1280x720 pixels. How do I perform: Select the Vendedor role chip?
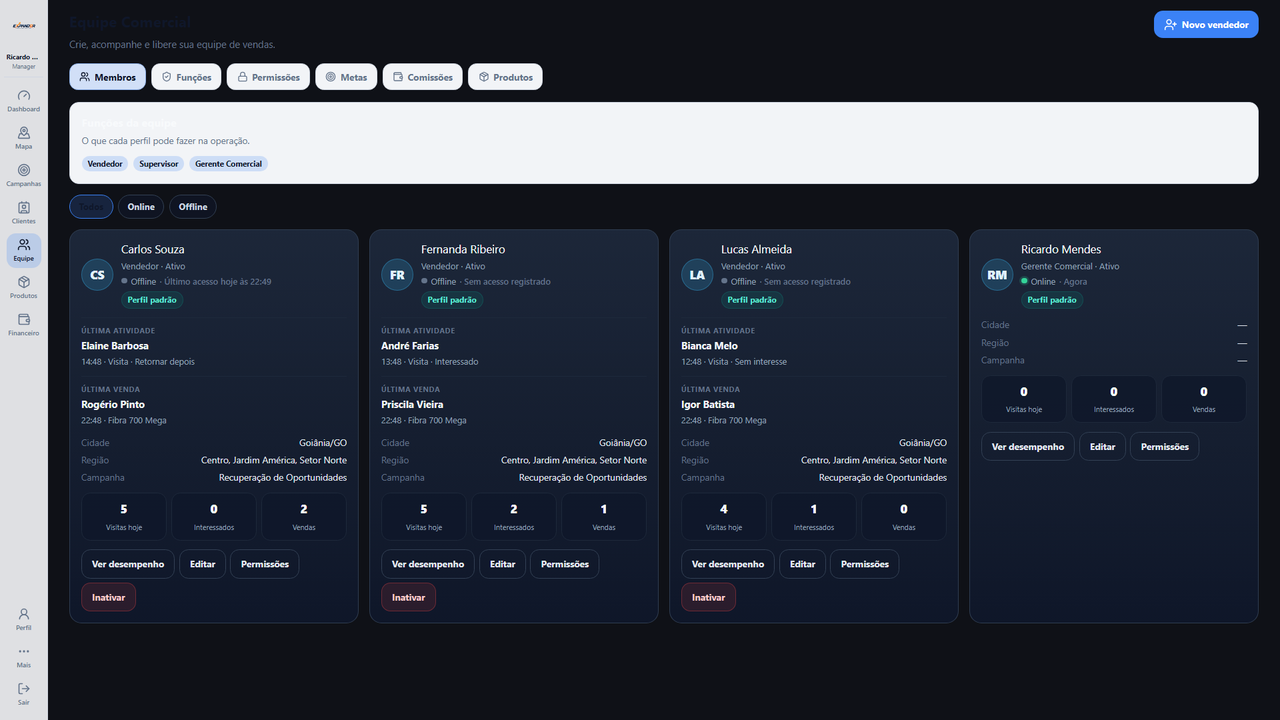(x=105, y=164)
